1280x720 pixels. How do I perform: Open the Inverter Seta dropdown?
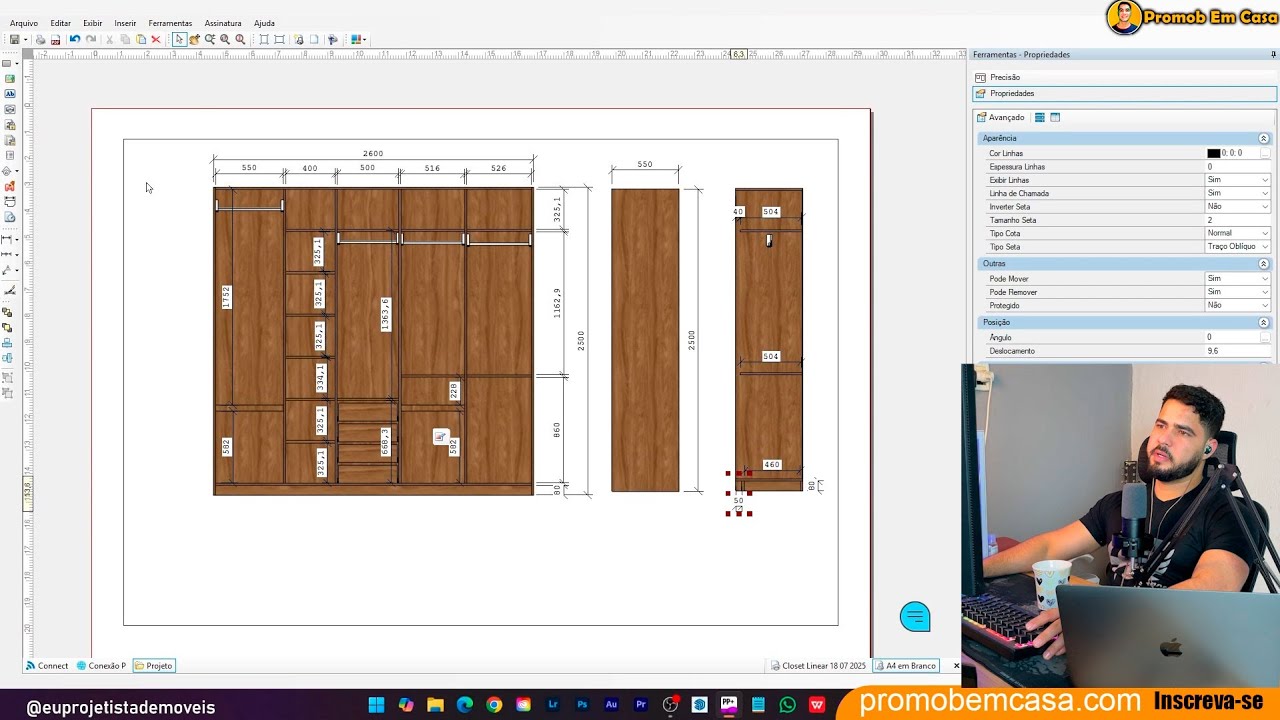pyautogui.click(x=1265, y=207)
